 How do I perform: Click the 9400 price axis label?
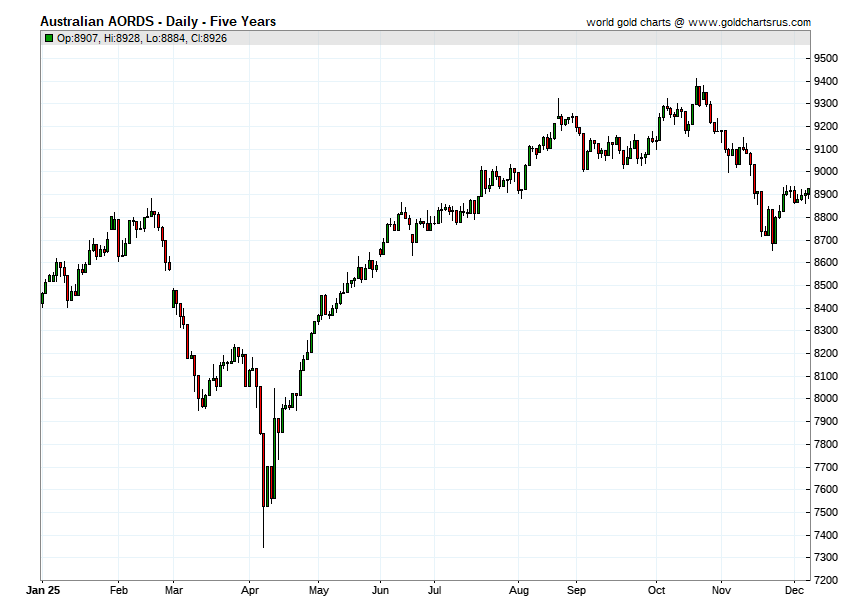point(826,81)
